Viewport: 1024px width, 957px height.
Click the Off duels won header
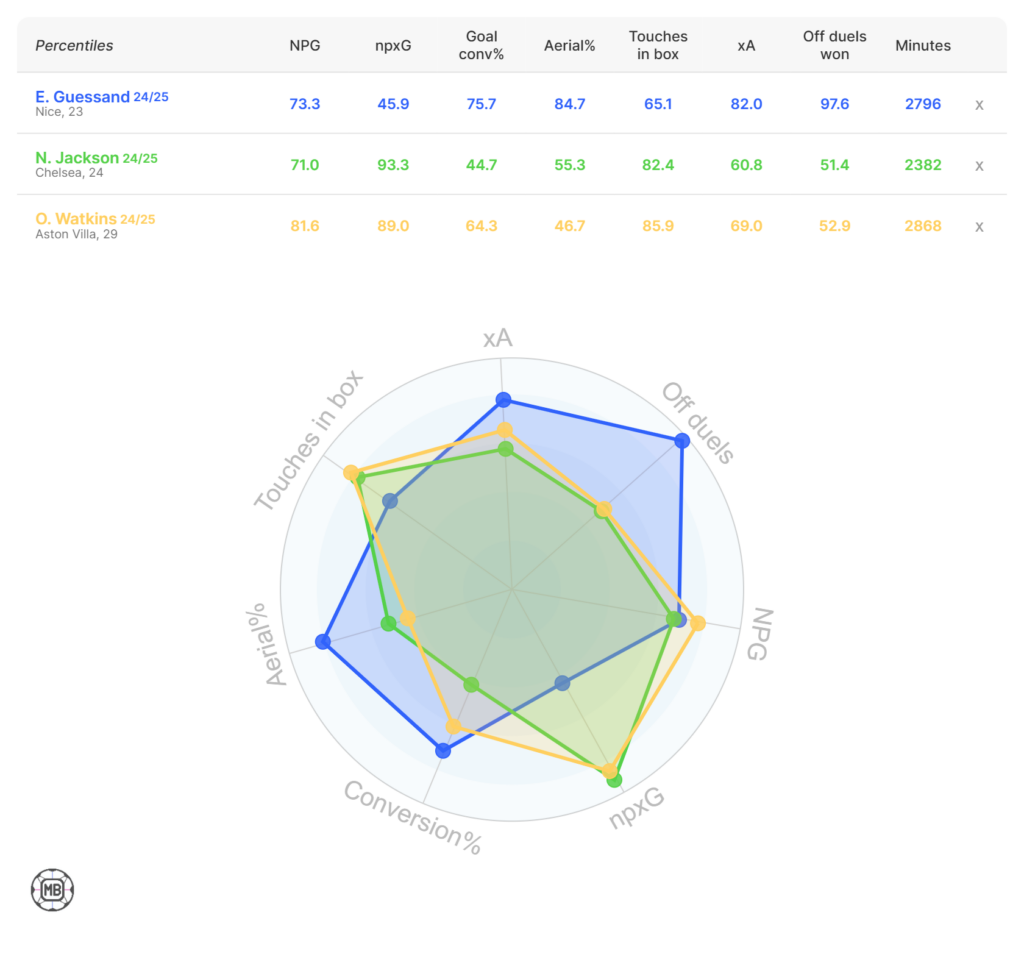click(x=834, y=45)
